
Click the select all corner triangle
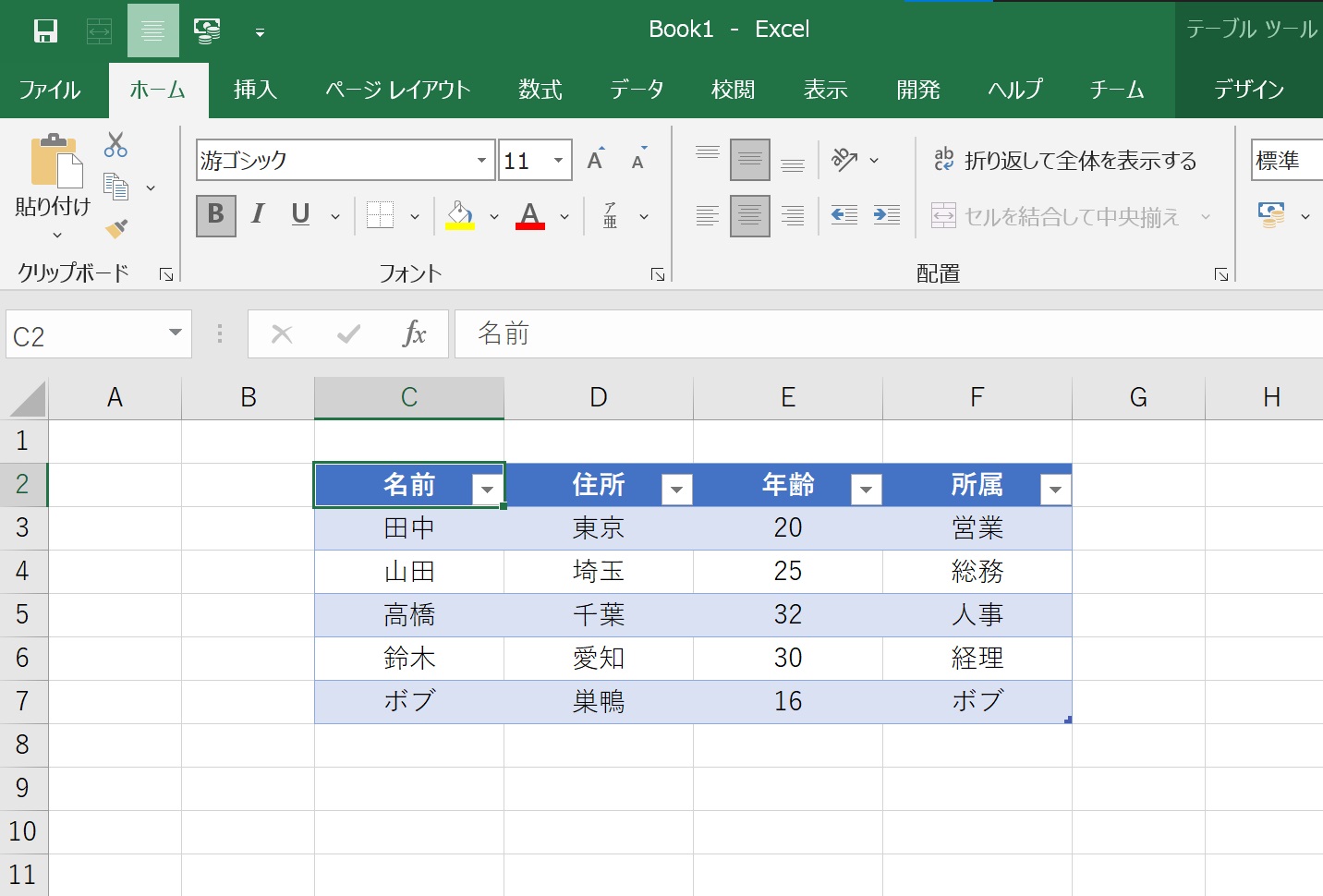pos(28,399)
